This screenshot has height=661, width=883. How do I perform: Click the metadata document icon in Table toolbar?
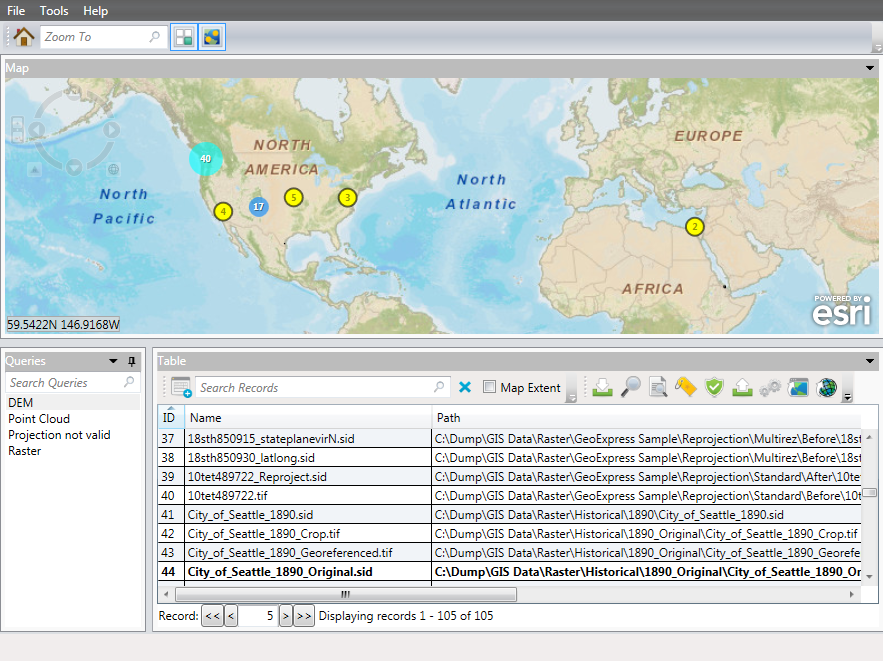pos(658,387)
